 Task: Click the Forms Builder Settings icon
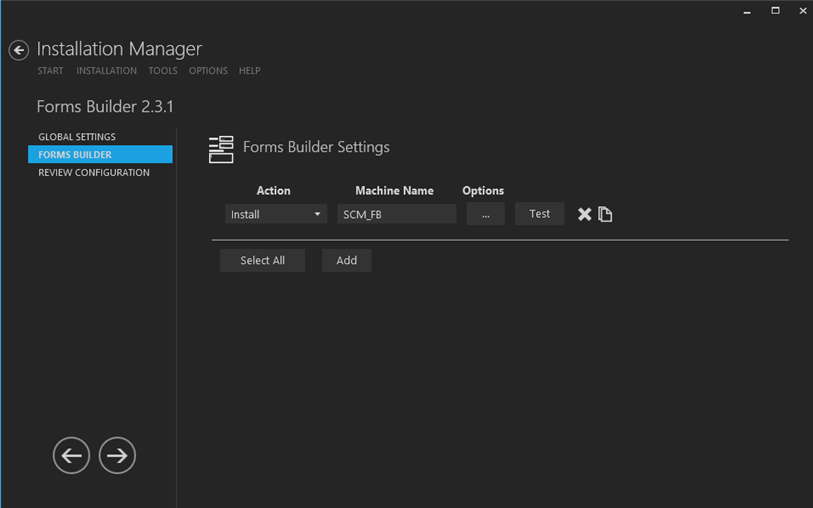point(221,149)
